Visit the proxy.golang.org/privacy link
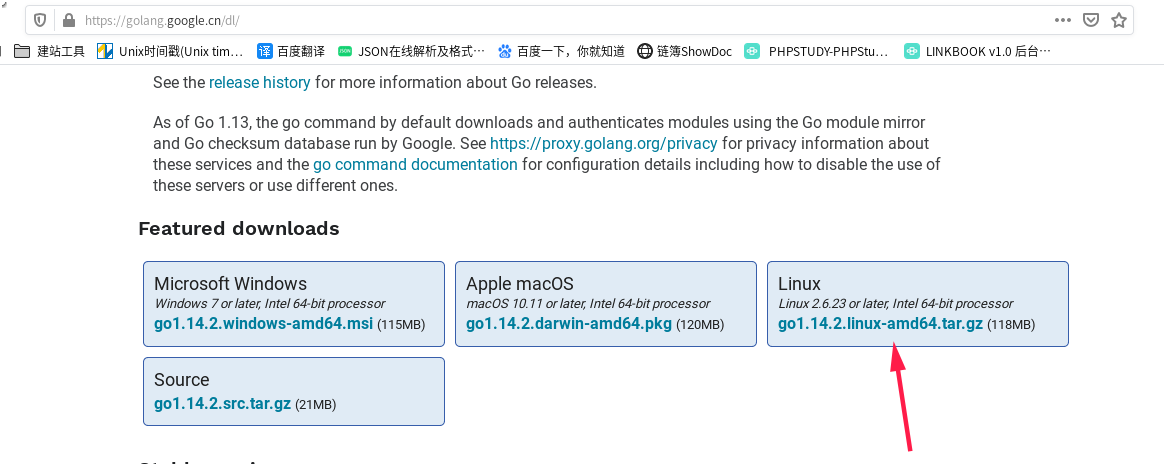Screen dimensions: 1164x464 click(603, 143)
